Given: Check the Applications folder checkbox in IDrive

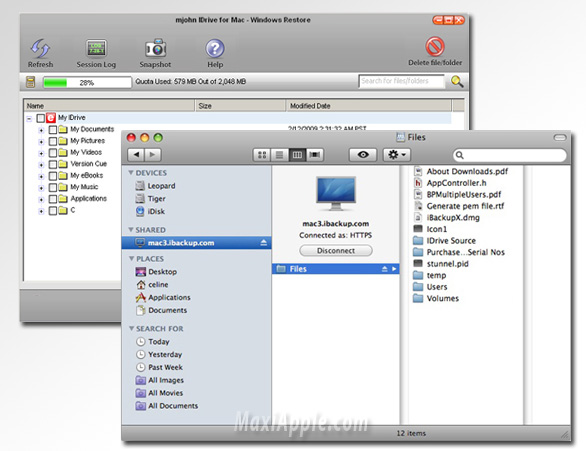Looking at the screenshot, I should click(x=53, y=199).
